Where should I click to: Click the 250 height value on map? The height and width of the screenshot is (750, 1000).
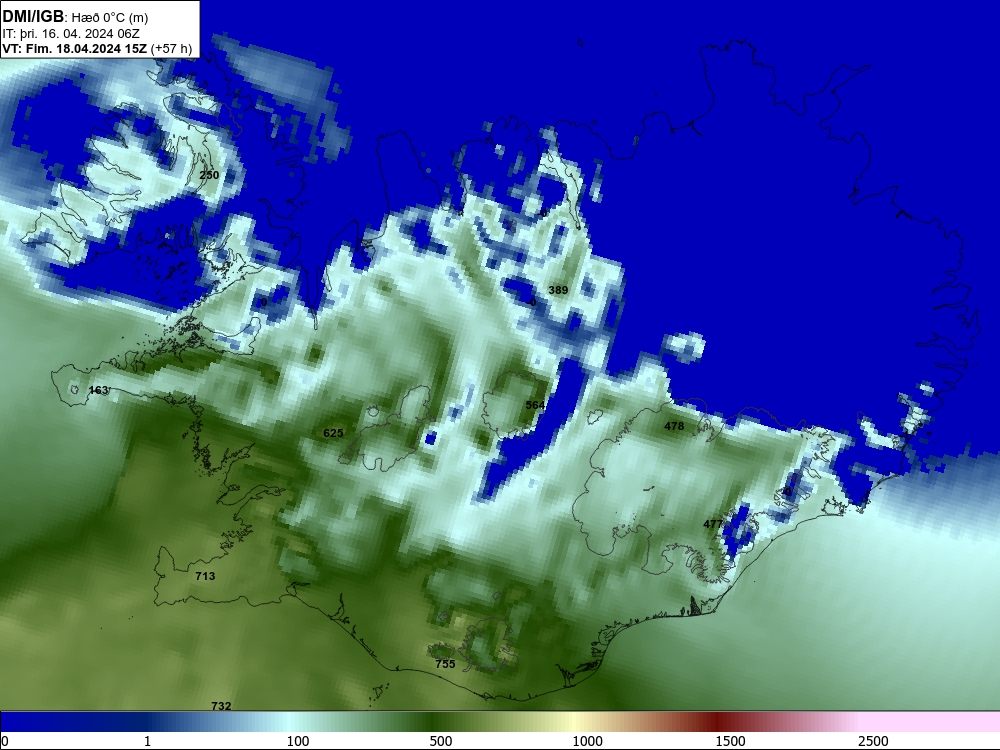[x=209, y=175]
